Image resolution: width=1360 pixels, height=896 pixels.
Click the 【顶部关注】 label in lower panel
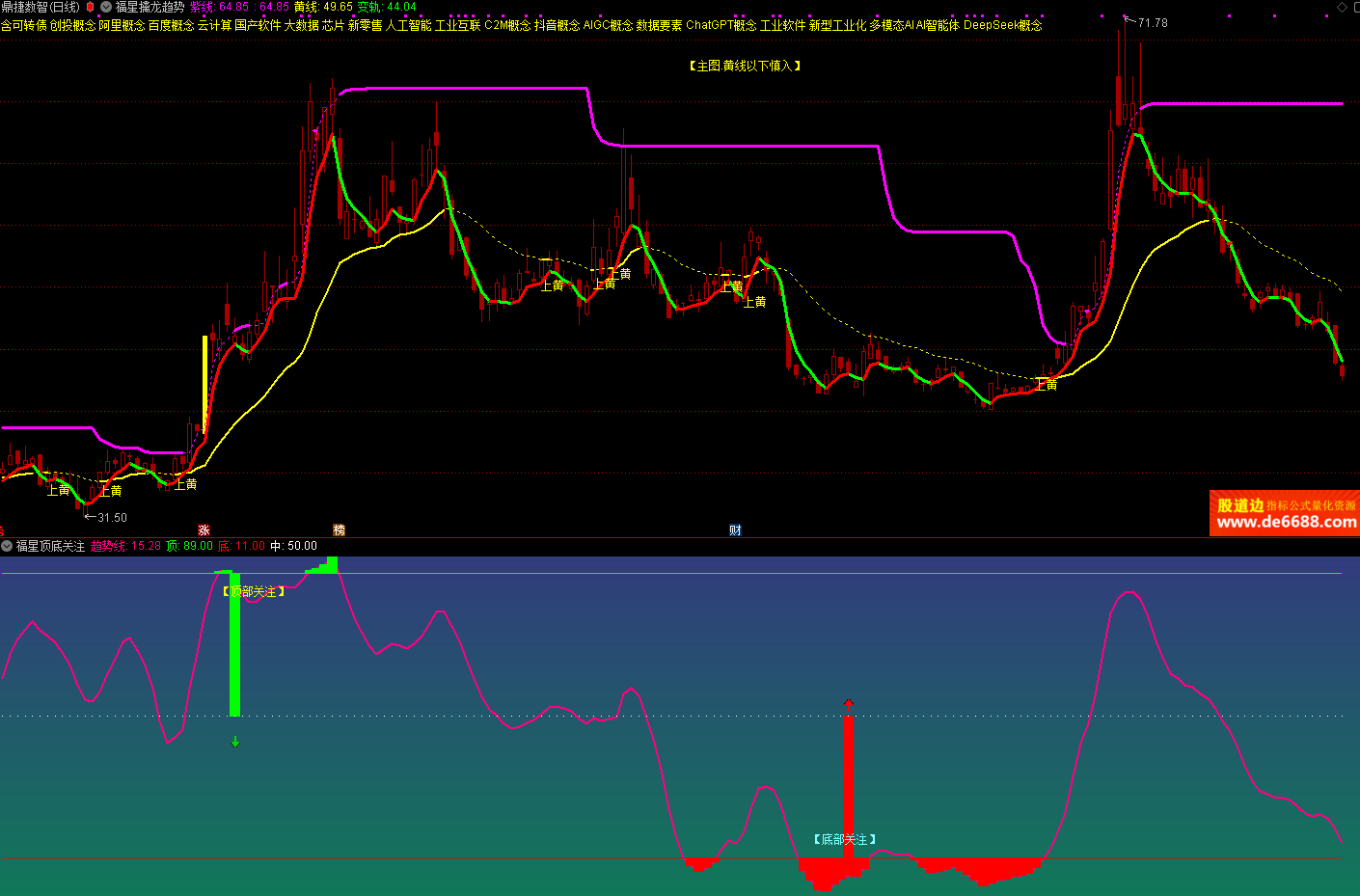(x=254, y=591)
